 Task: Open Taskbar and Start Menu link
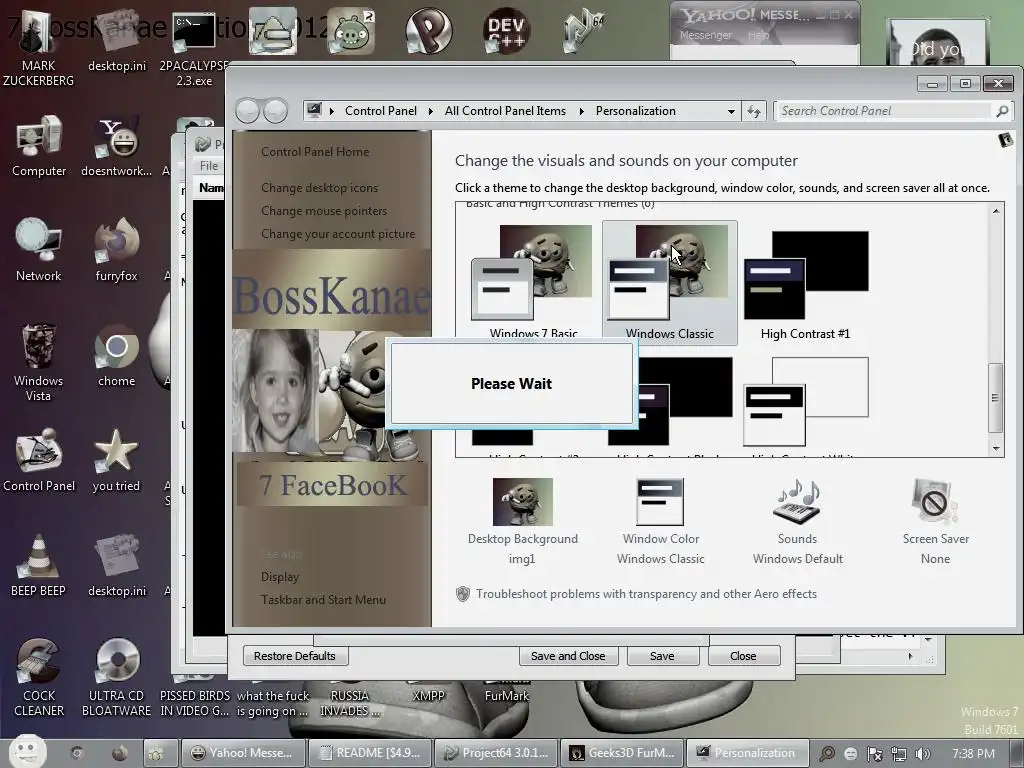coord(323,600)
